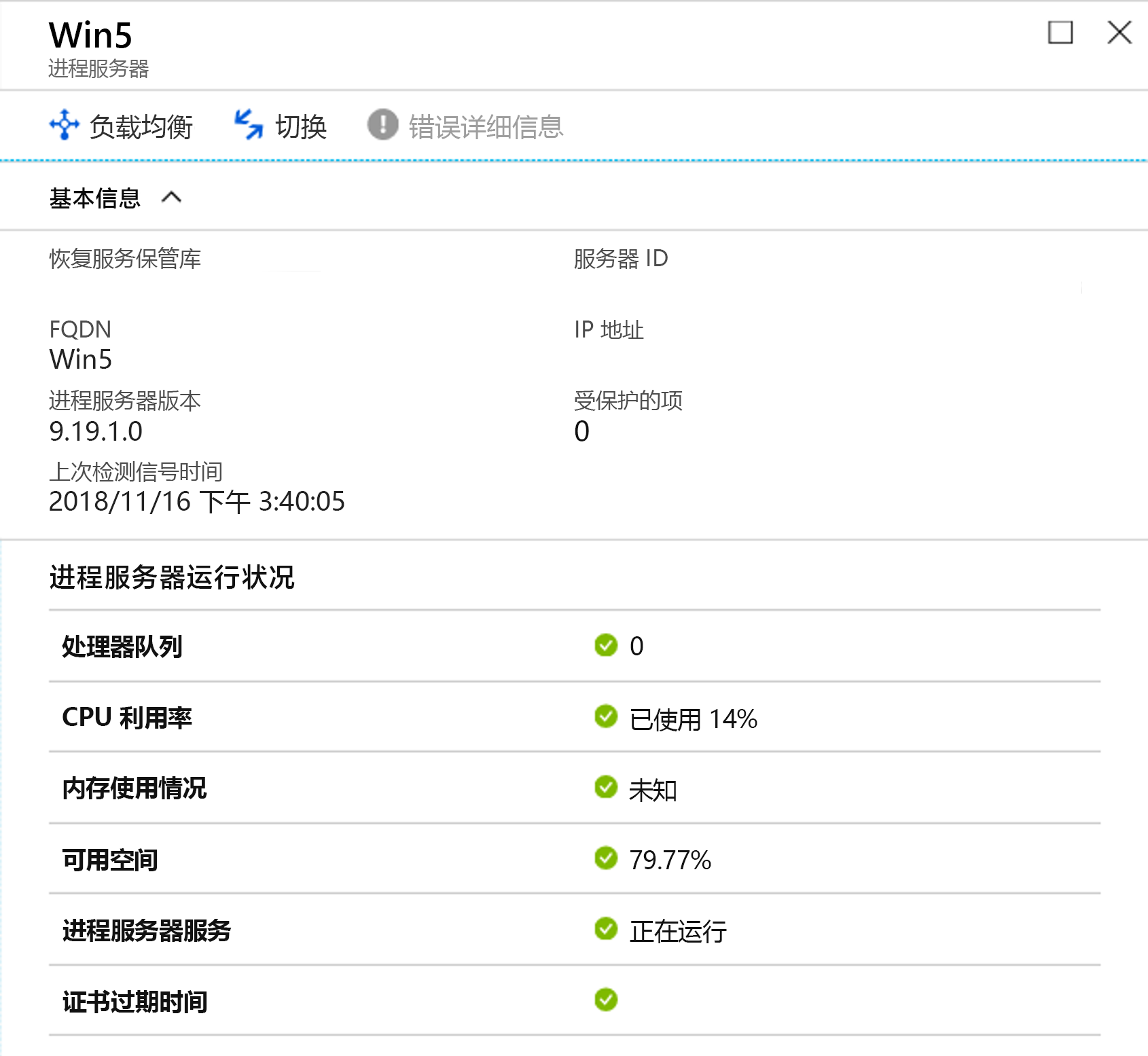Click the 上次检测信号时间 label

(x=136, y=471)
